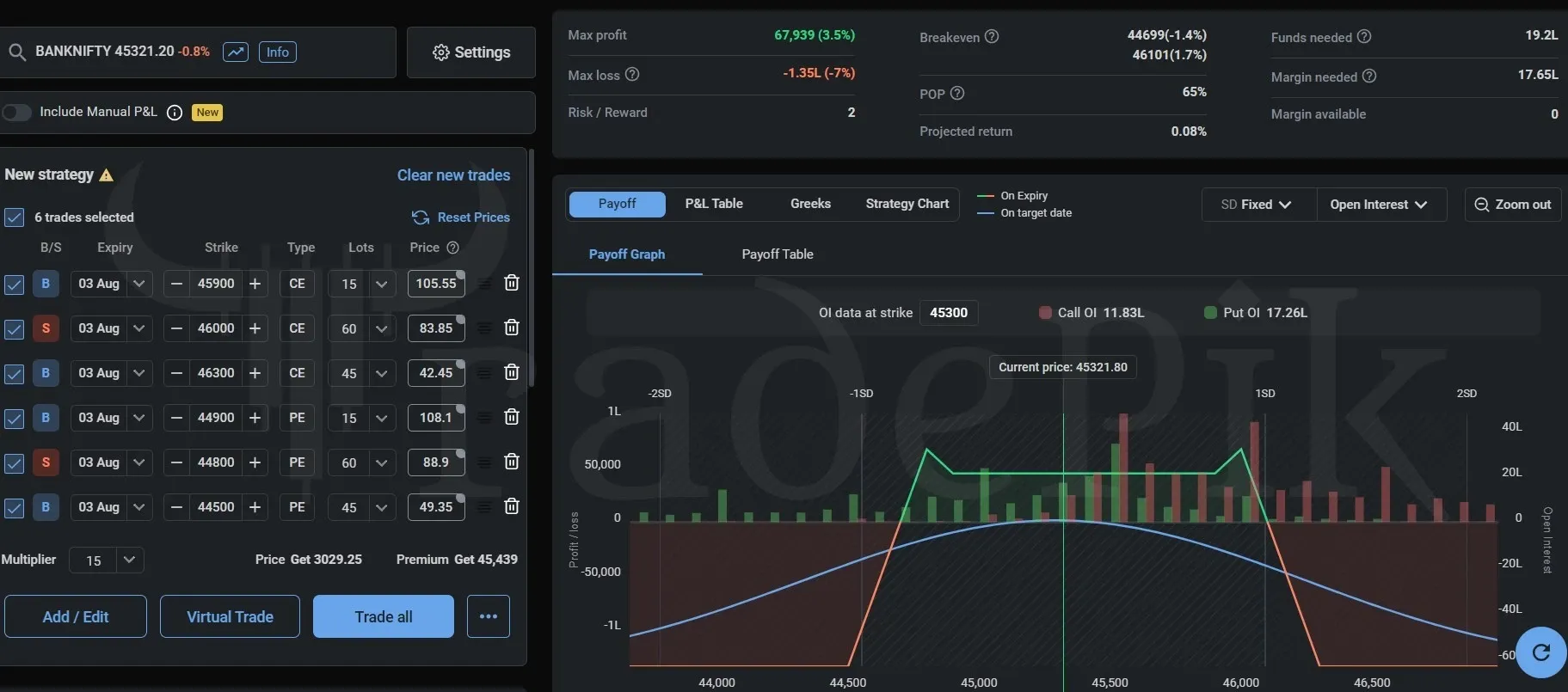Delete the 45900 CE trade row
Image resolution: width=1568 pixels, height=692 pixels.
(512, 283)
